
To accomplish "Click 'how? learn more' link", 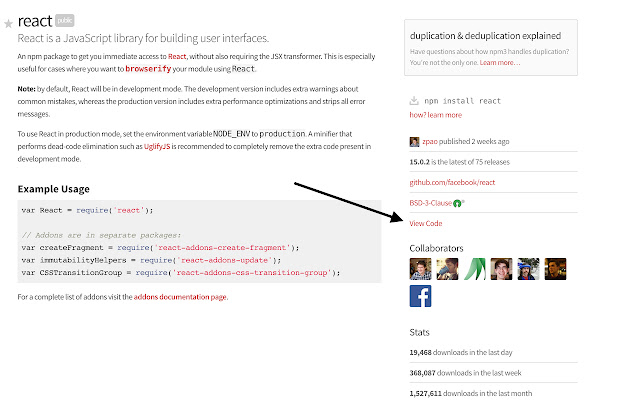I will [436, 115].
